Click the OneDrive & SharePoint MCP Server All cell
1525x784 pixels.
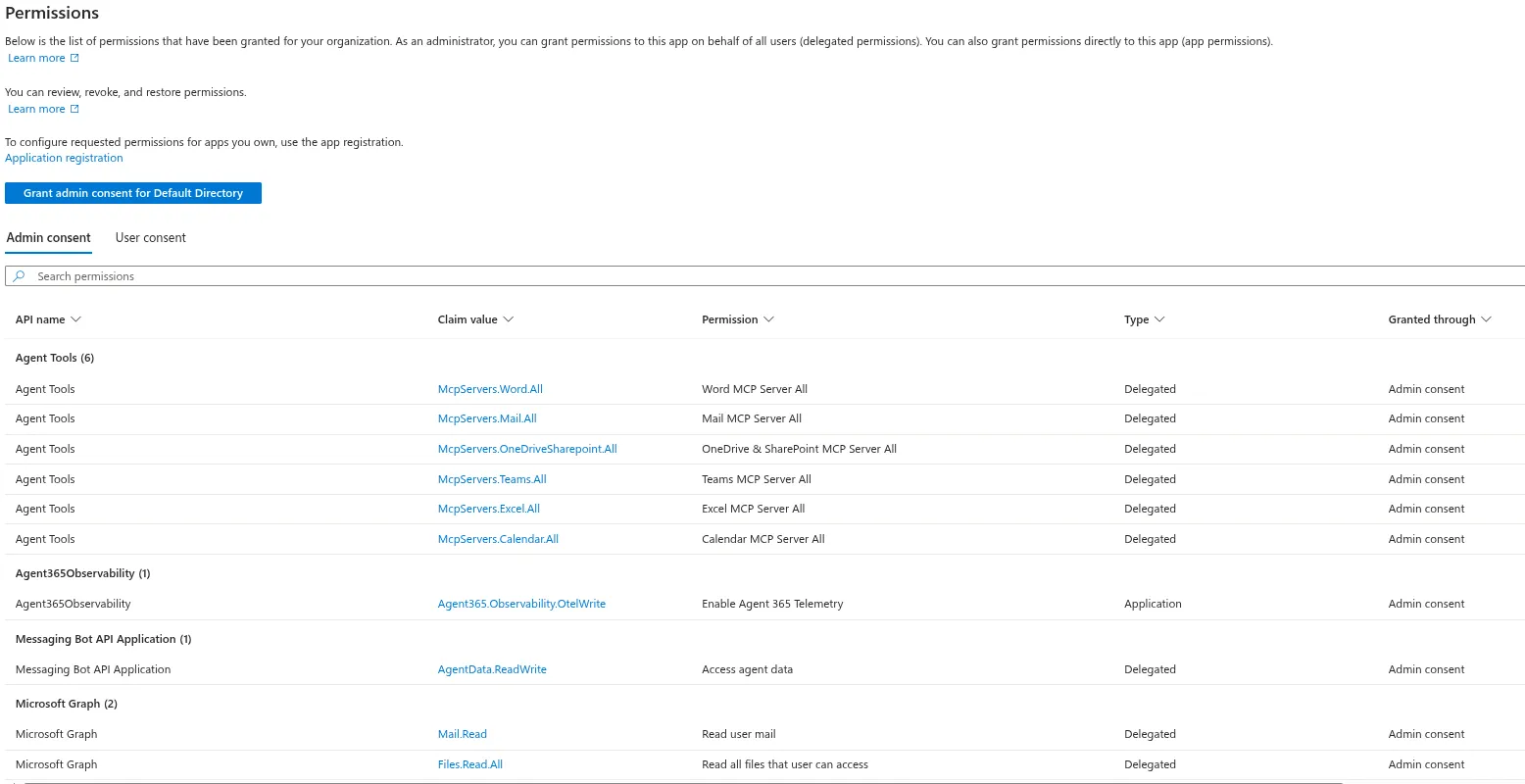(x=800, y=449)
